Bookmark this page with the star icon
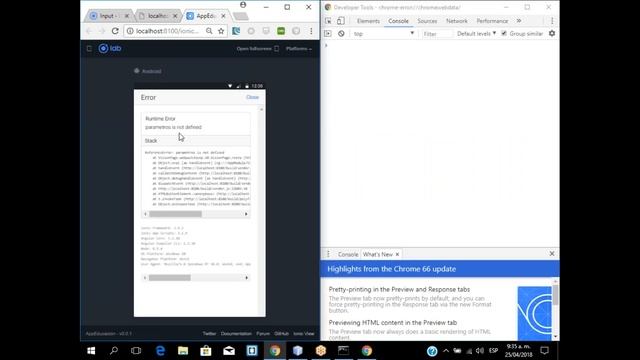 pos(221,31)
